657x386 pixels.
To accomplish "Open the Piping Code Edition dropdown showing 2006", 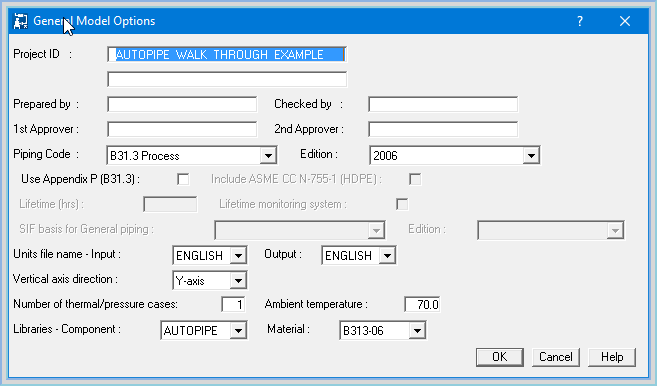I will click(531, 155).
